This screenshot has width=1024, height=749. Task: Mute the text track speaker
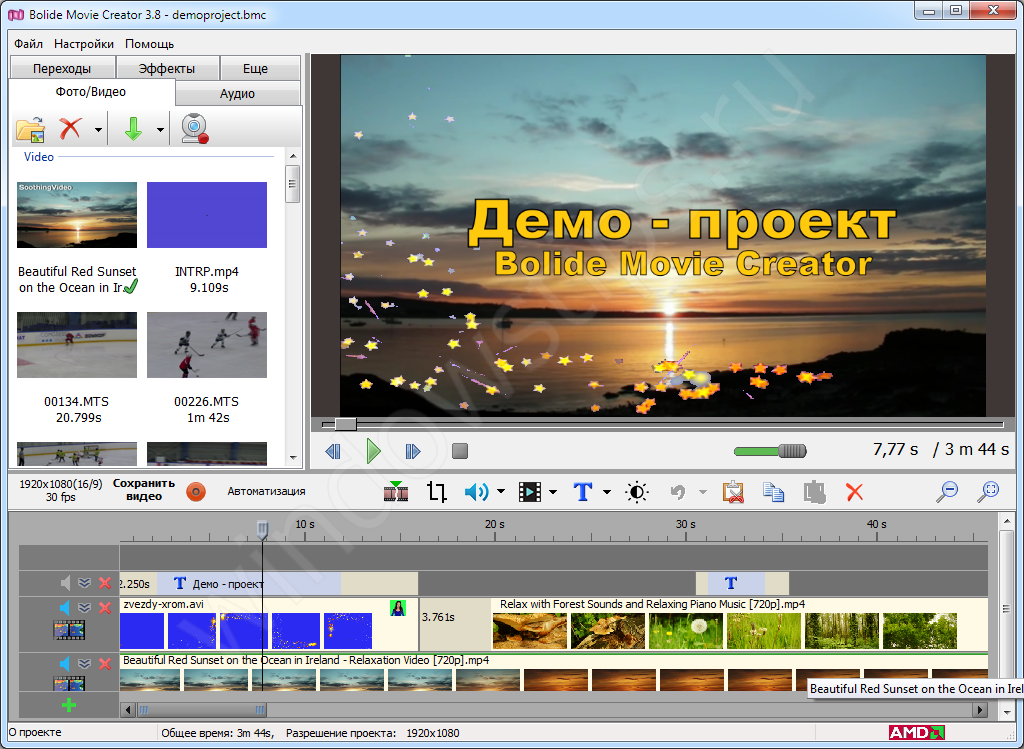coord(65,583)
